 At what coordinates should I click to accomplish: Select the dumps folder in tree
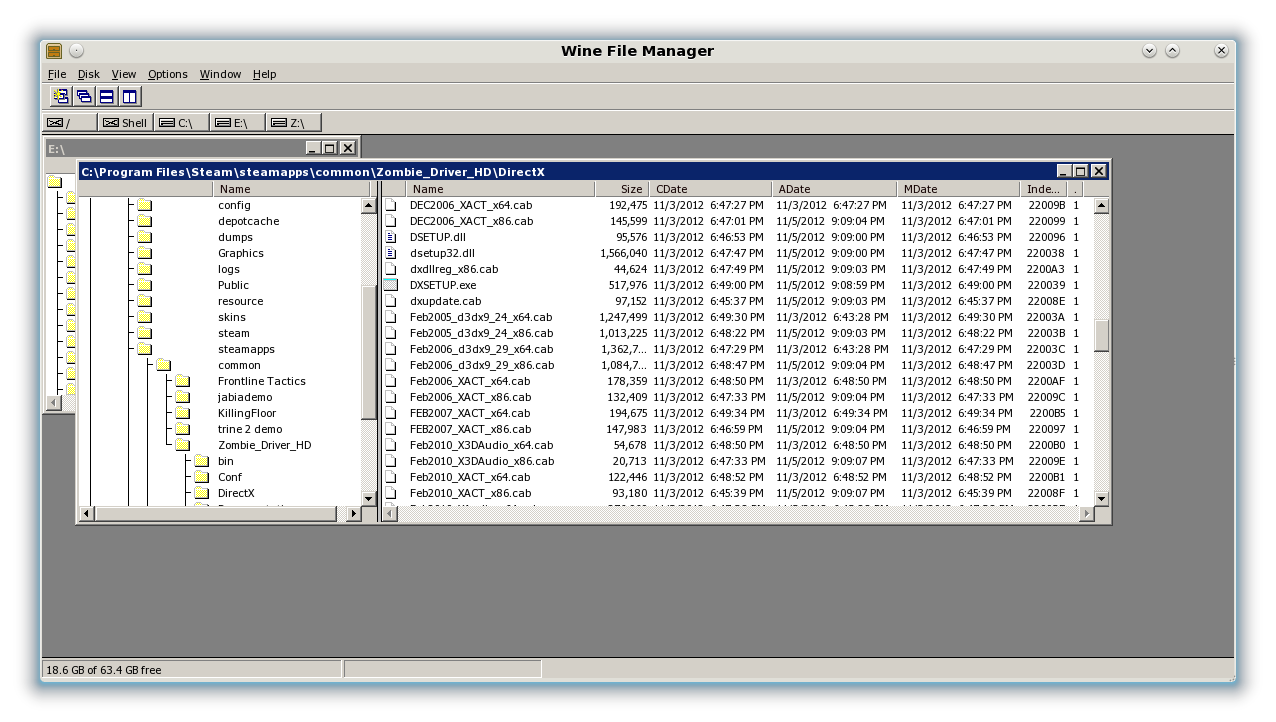click(x=235, y=237)
